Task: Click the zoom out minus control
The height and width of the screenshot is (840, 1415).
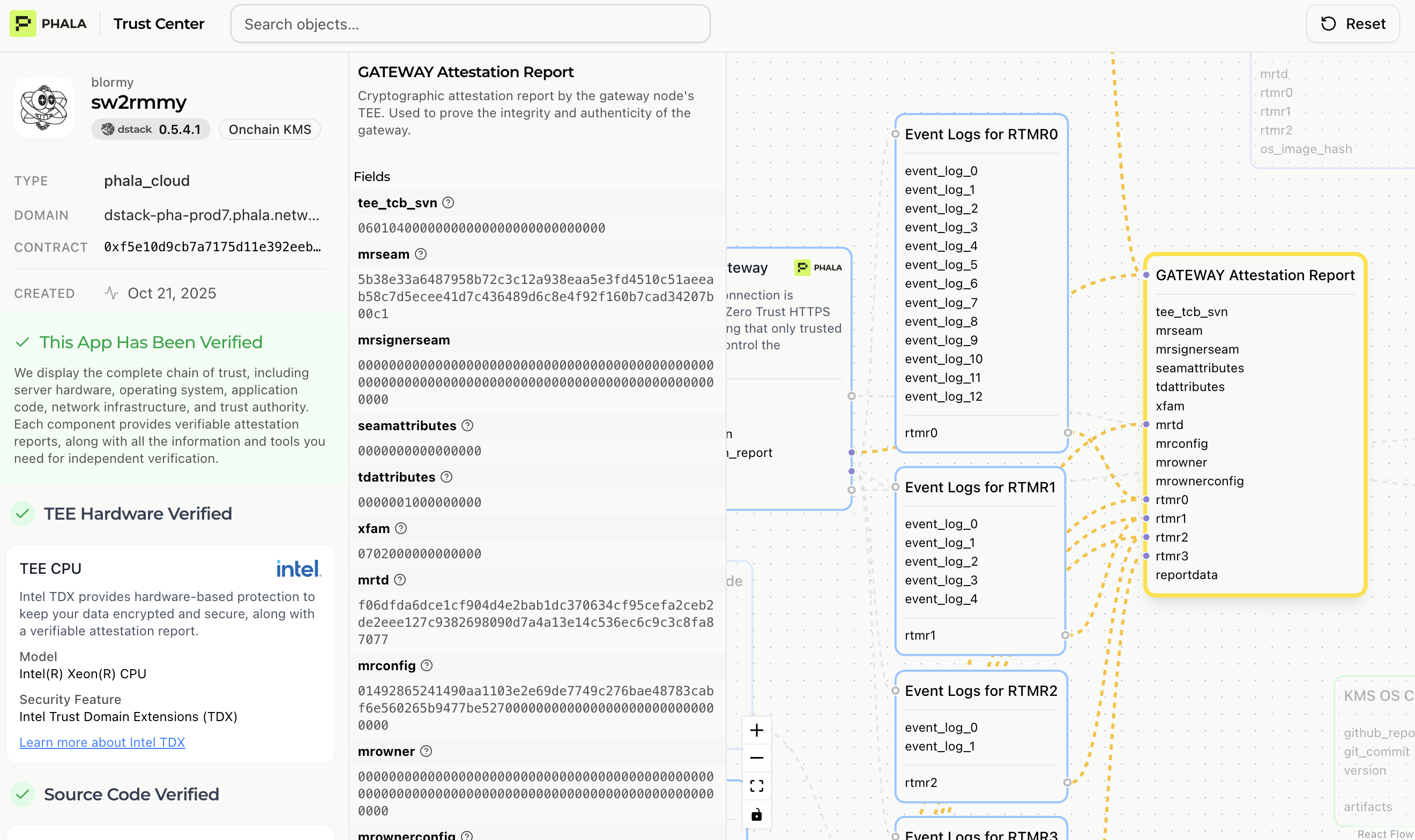Action: pos(756,758)
